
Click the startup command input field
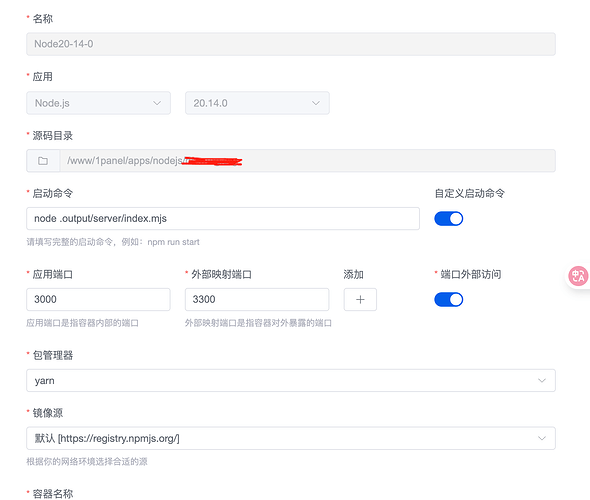(x=223, y=219)
